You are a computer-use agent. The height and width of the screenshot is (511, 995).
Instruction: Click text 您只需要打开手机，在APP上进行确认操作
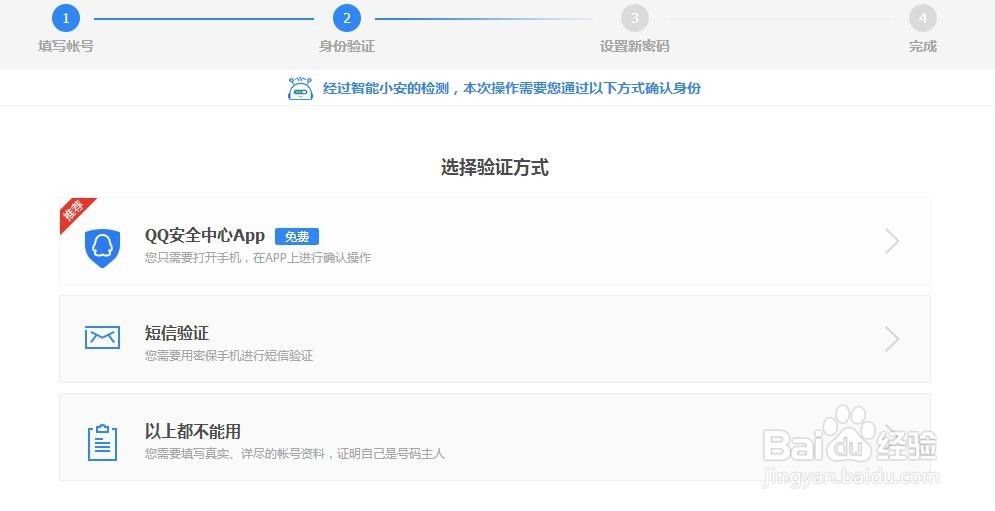click(258, 258)
